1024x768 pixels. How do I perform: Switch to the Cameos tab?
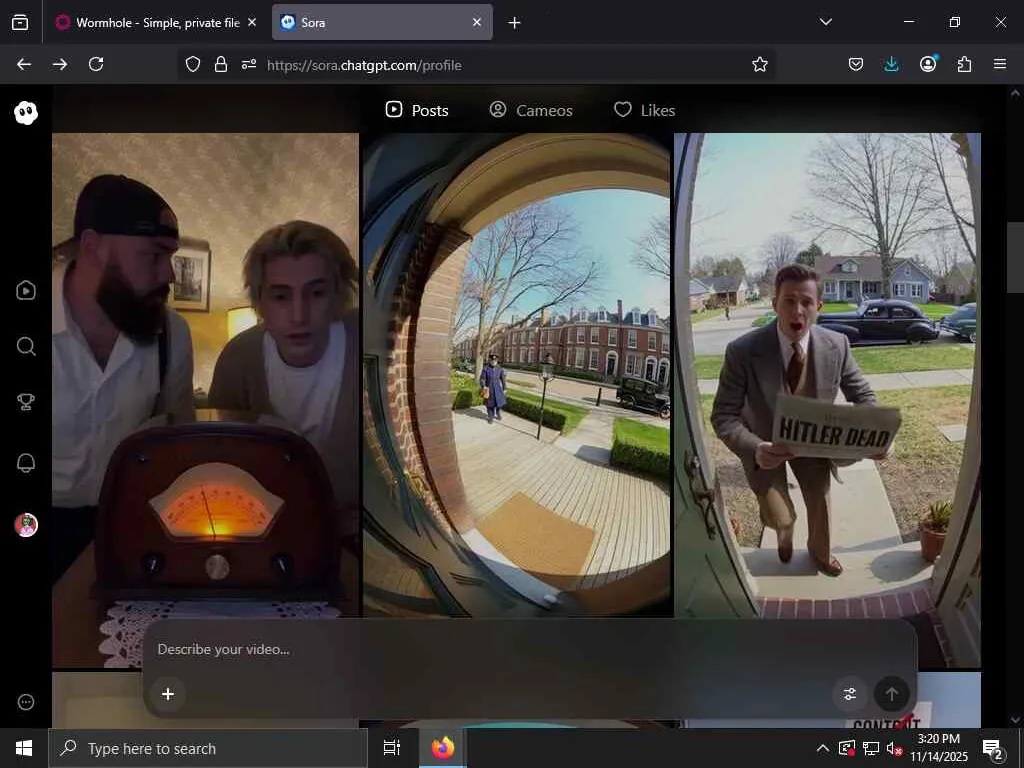(x=531, y=110)
